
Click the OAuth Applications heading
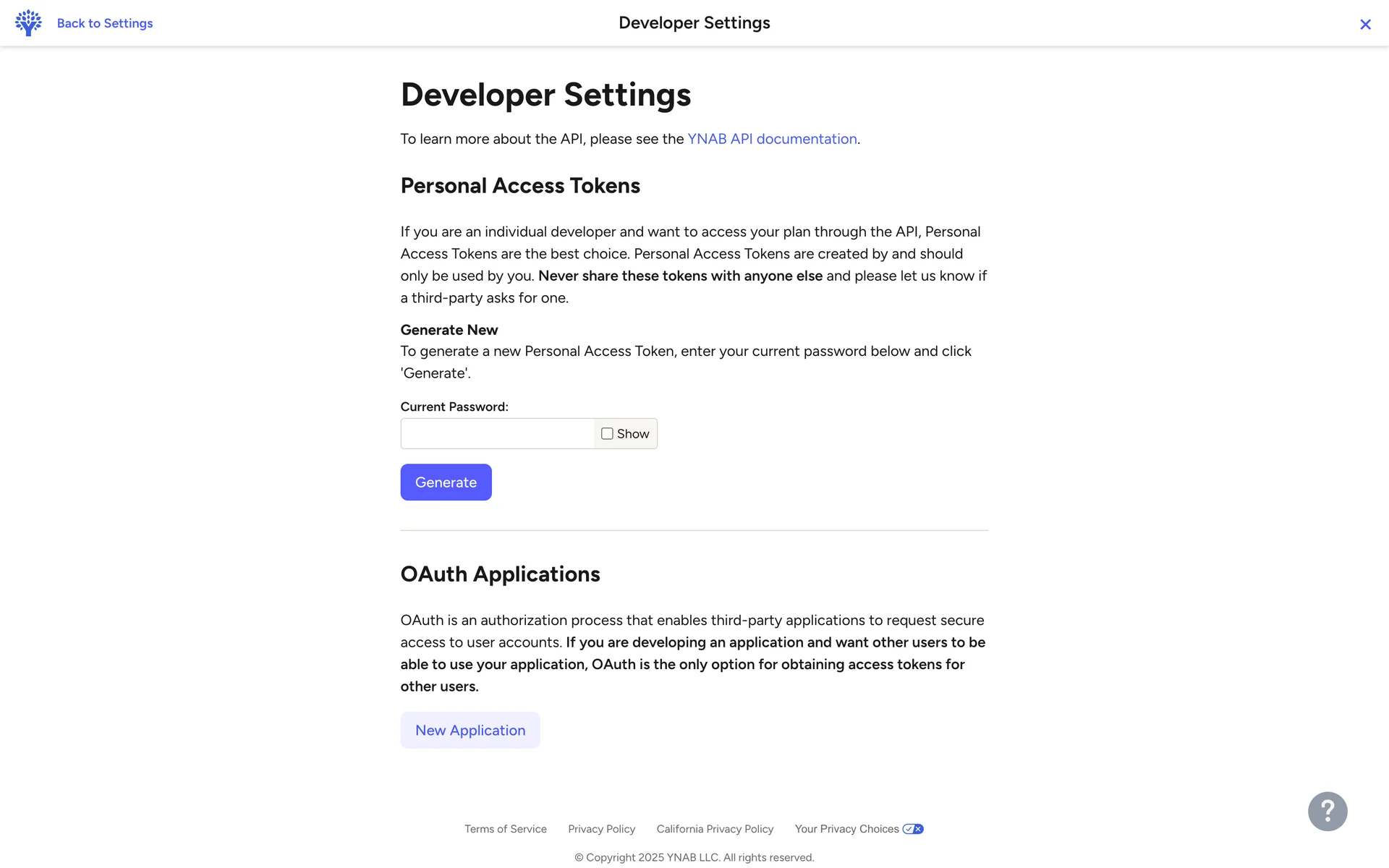pos(501,574)
